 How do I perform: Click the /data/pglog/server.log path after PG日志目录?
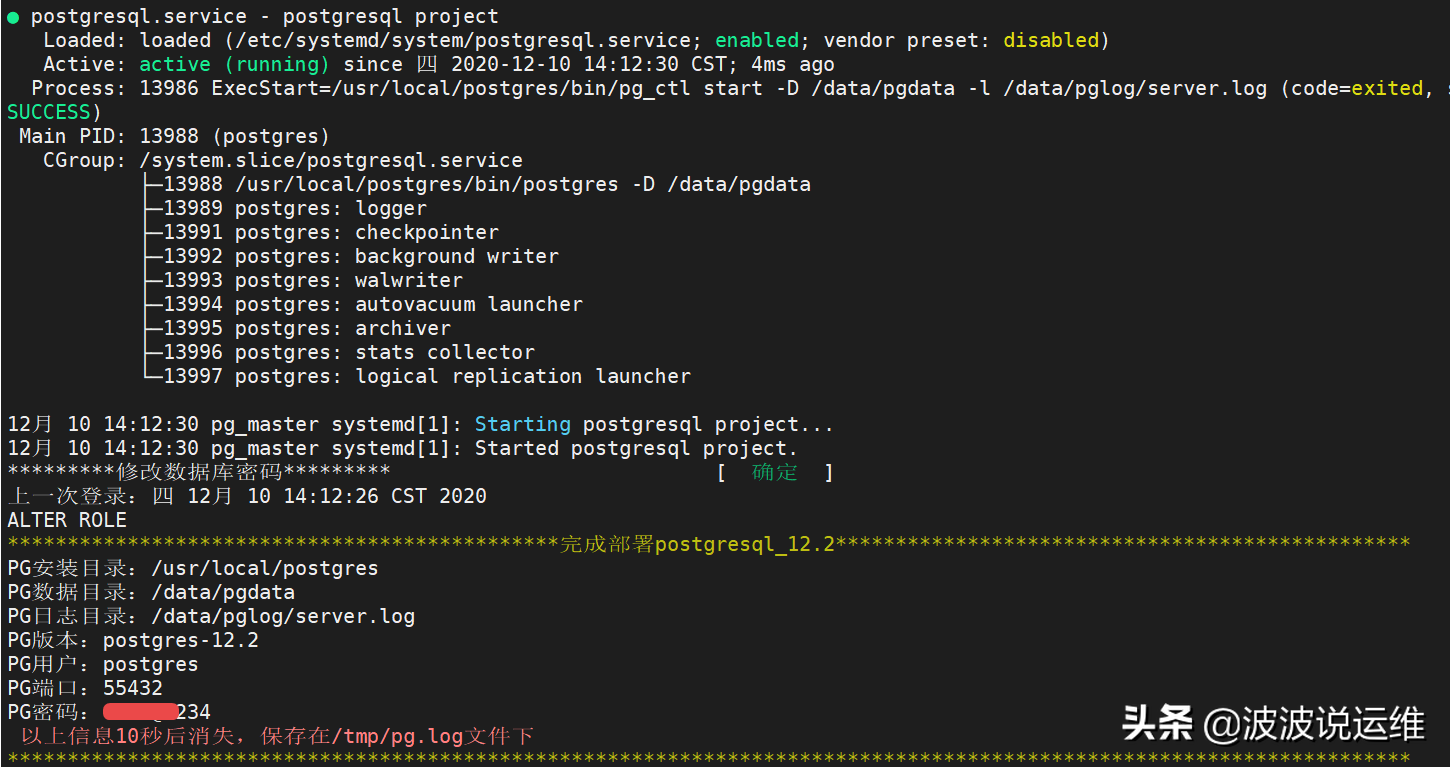[283, 617]
